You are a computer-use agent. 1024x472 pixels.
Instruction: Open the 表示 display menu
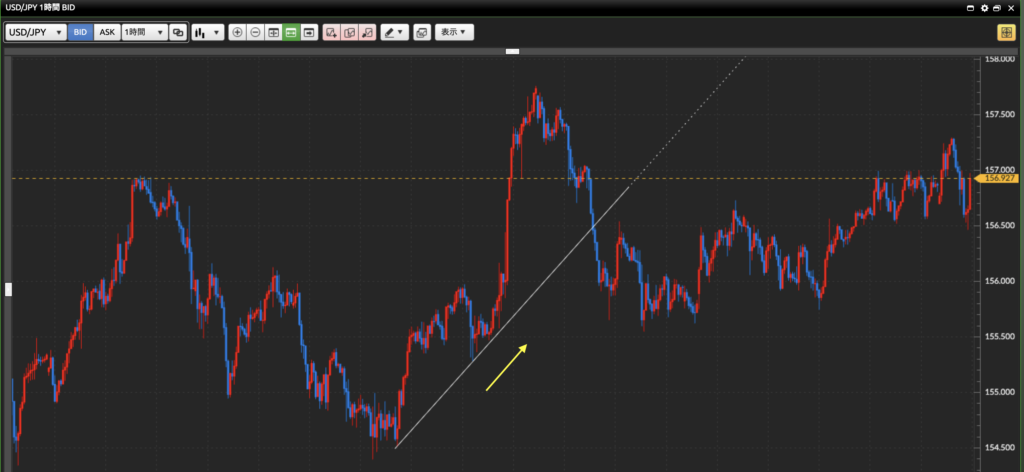coord(455,32)
